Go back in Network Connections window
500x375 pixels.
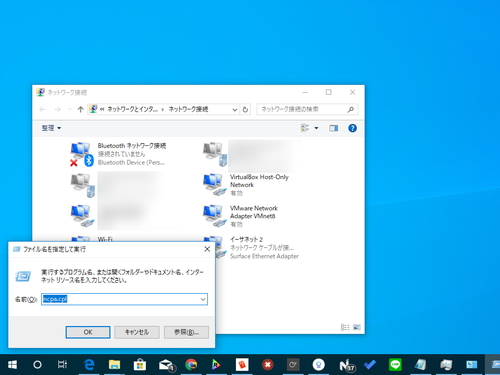click(42, 109)
